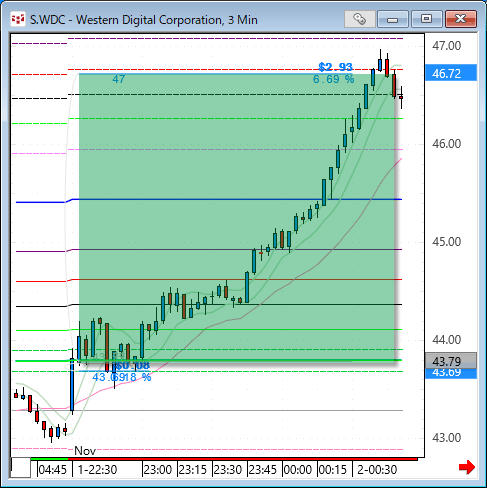The width and height of the screenshot is (487, 488).
Task: Click the 47 bar count label
Action: click(x=119, y=79)
